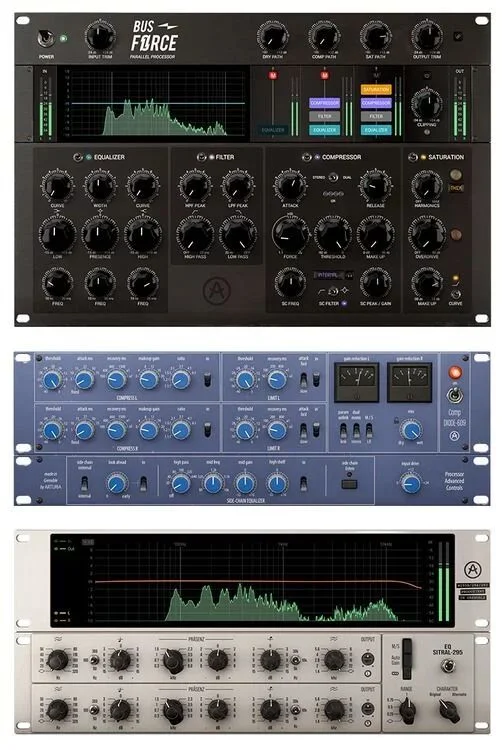Flip the EQ SITRAL-295 power toggle
Viewport: 502px width, 750px height.
point(447,665)
